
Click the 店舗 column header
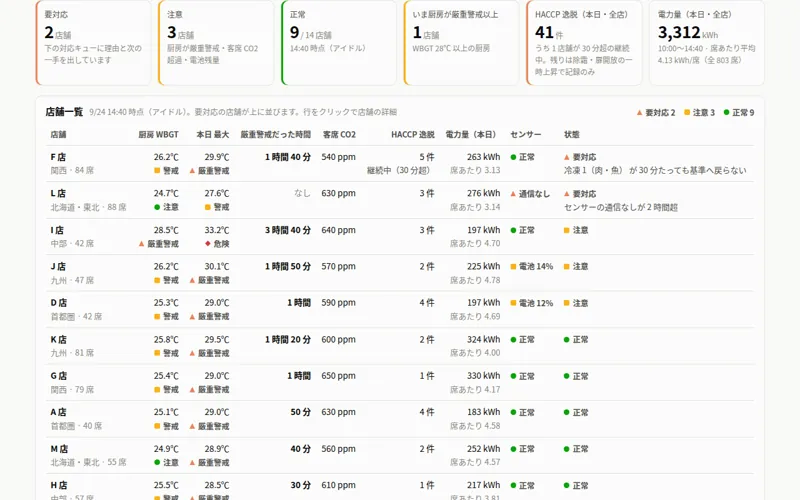(x=58, y=135)
